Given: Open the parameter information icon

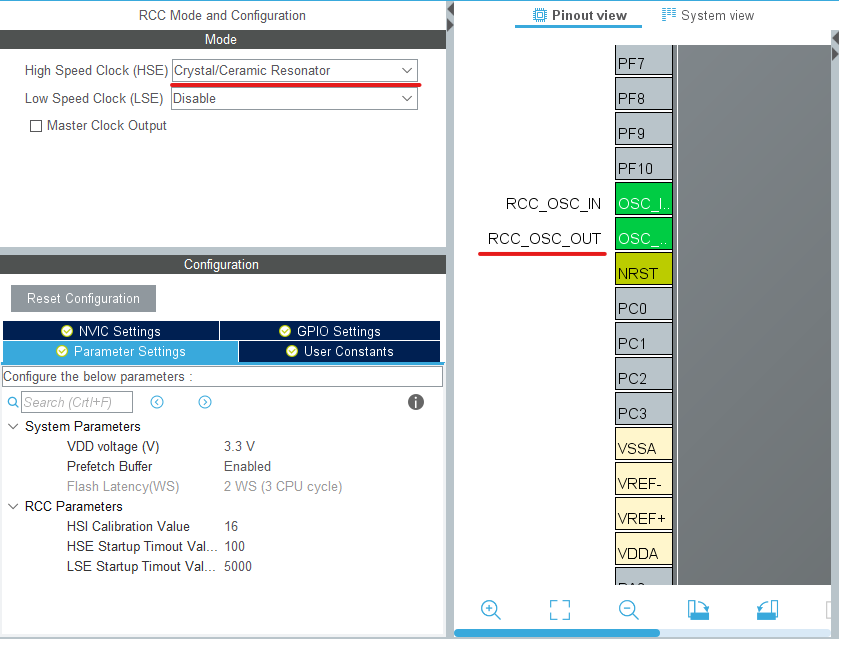Looking at the screenshot, I should (x=415, y=402).
